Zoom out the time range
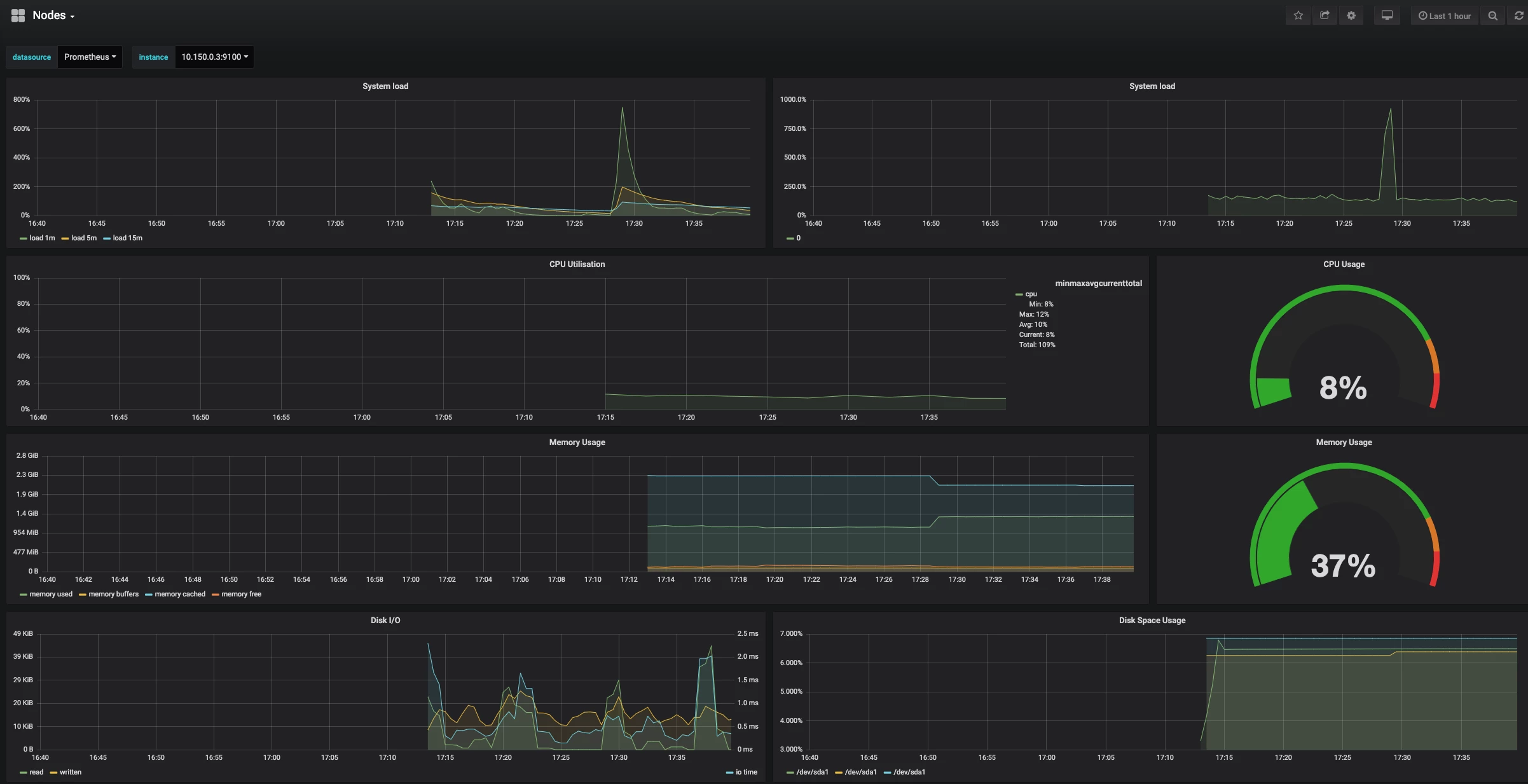 tap(1492, 16)
